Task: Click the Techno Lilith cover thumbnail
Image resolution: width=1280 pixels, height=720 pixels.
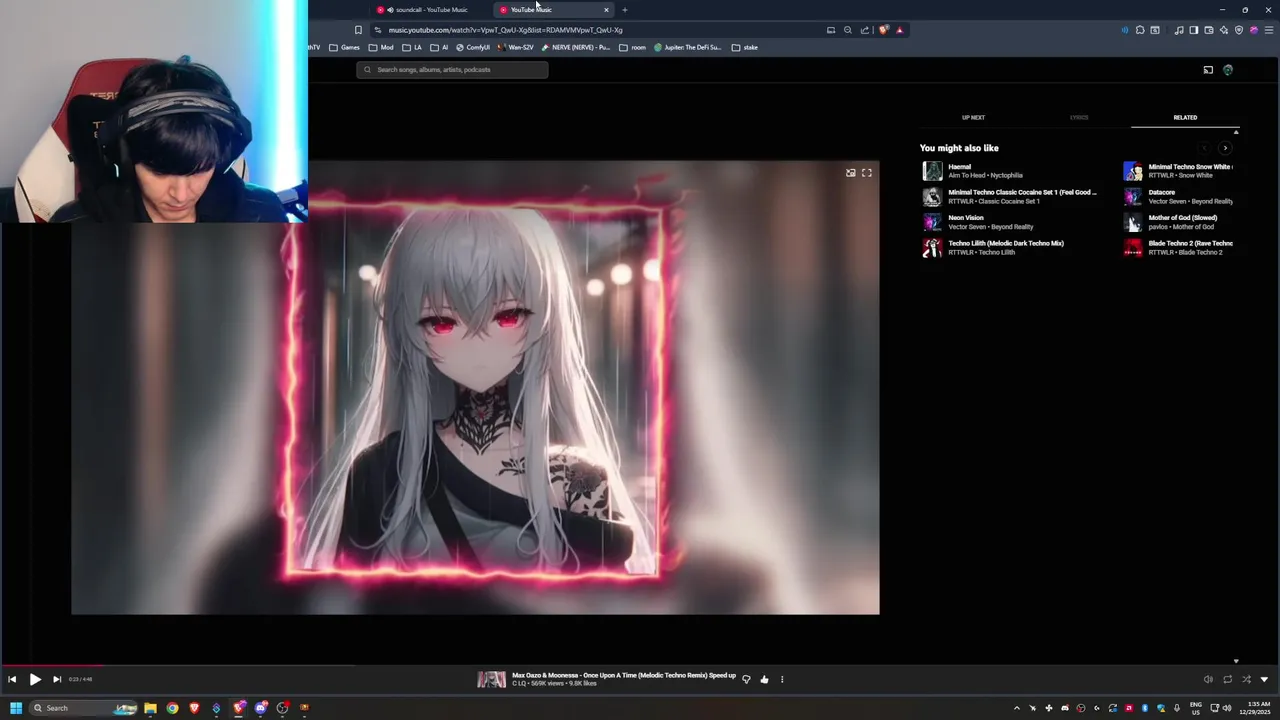Action: [x=932, y=247]
